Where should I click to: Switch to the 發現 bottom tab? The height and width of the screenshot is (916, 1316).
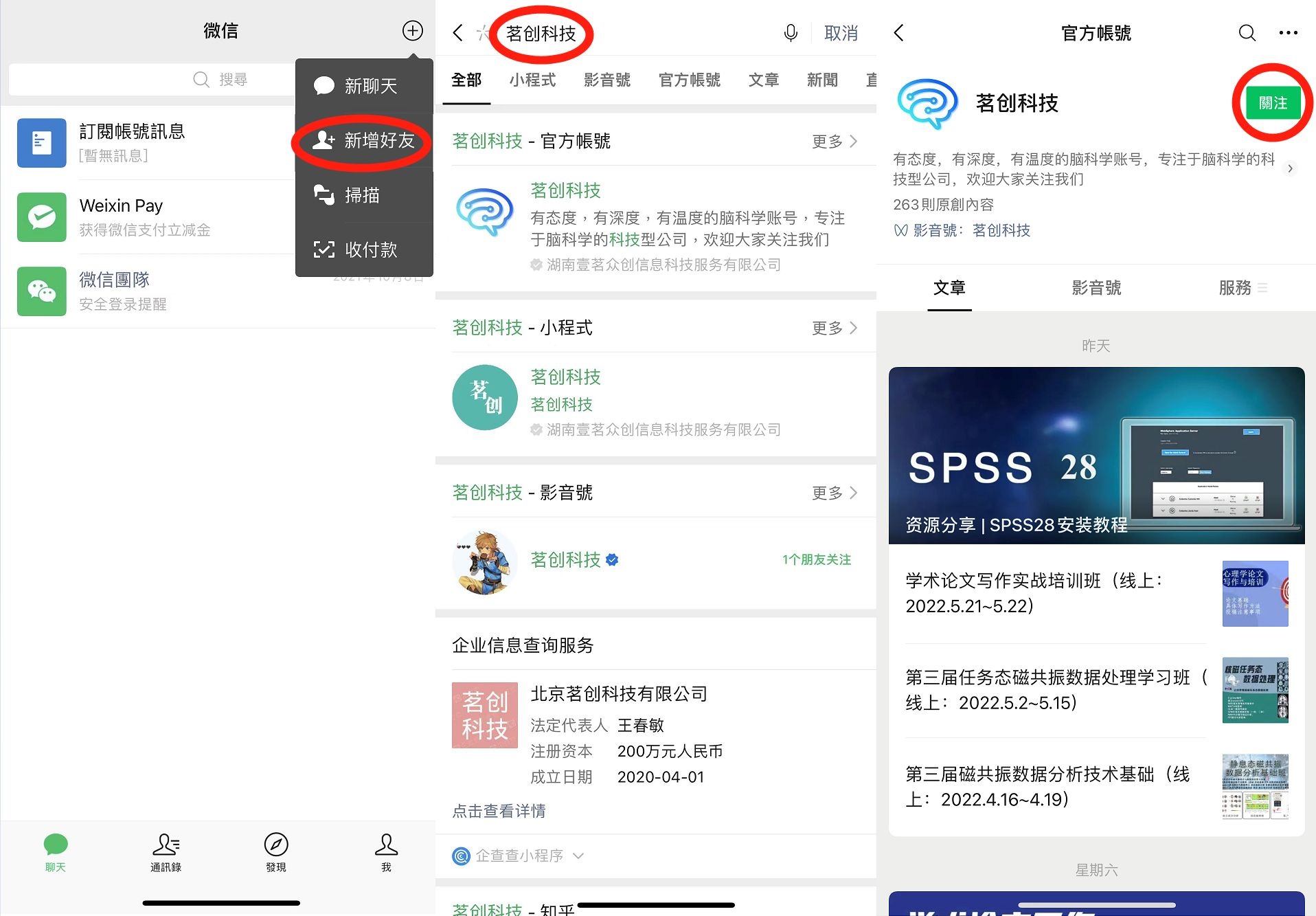click(276, 853)
